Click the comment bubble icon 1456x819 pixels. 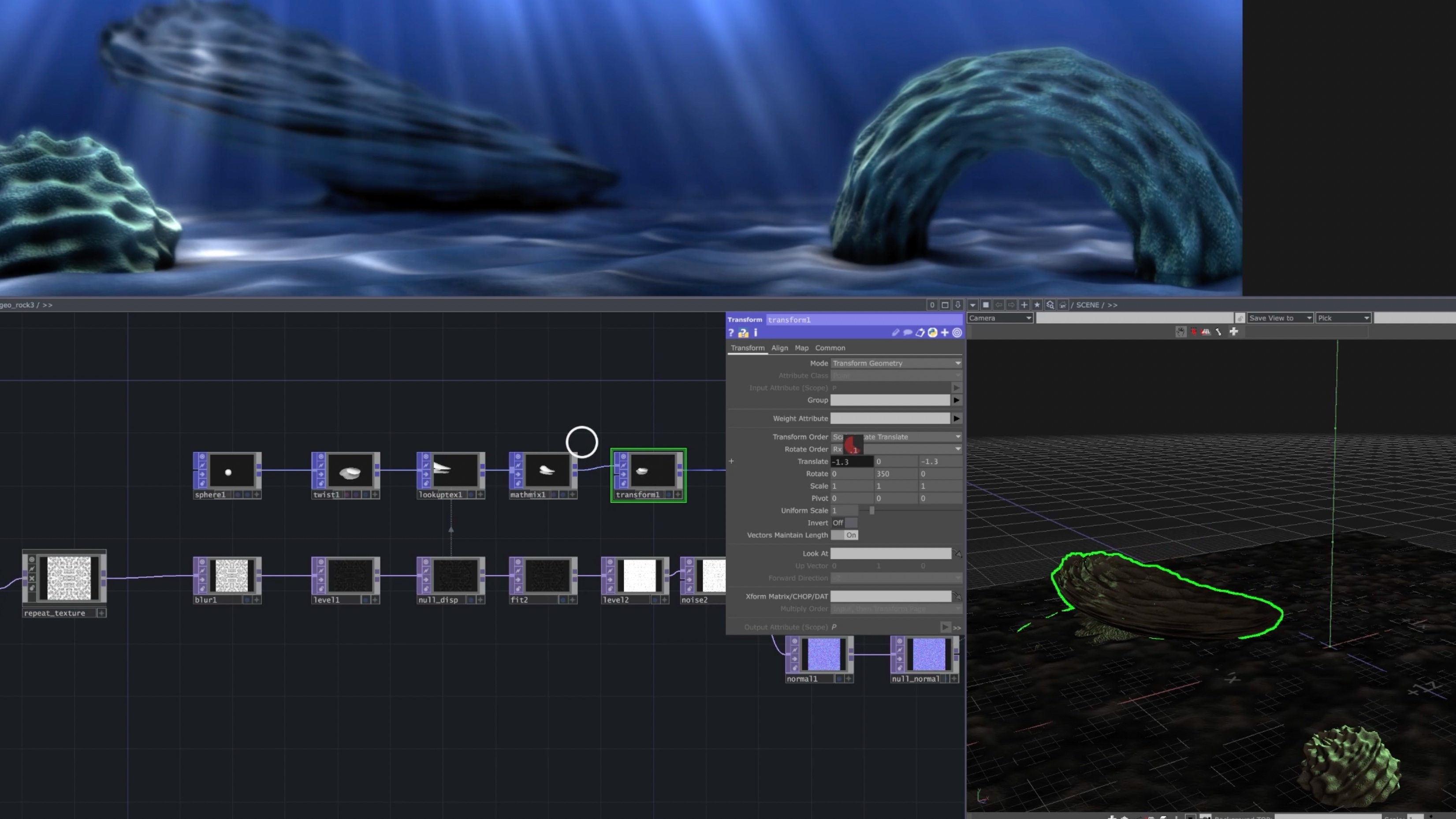[x=907, y=333]
